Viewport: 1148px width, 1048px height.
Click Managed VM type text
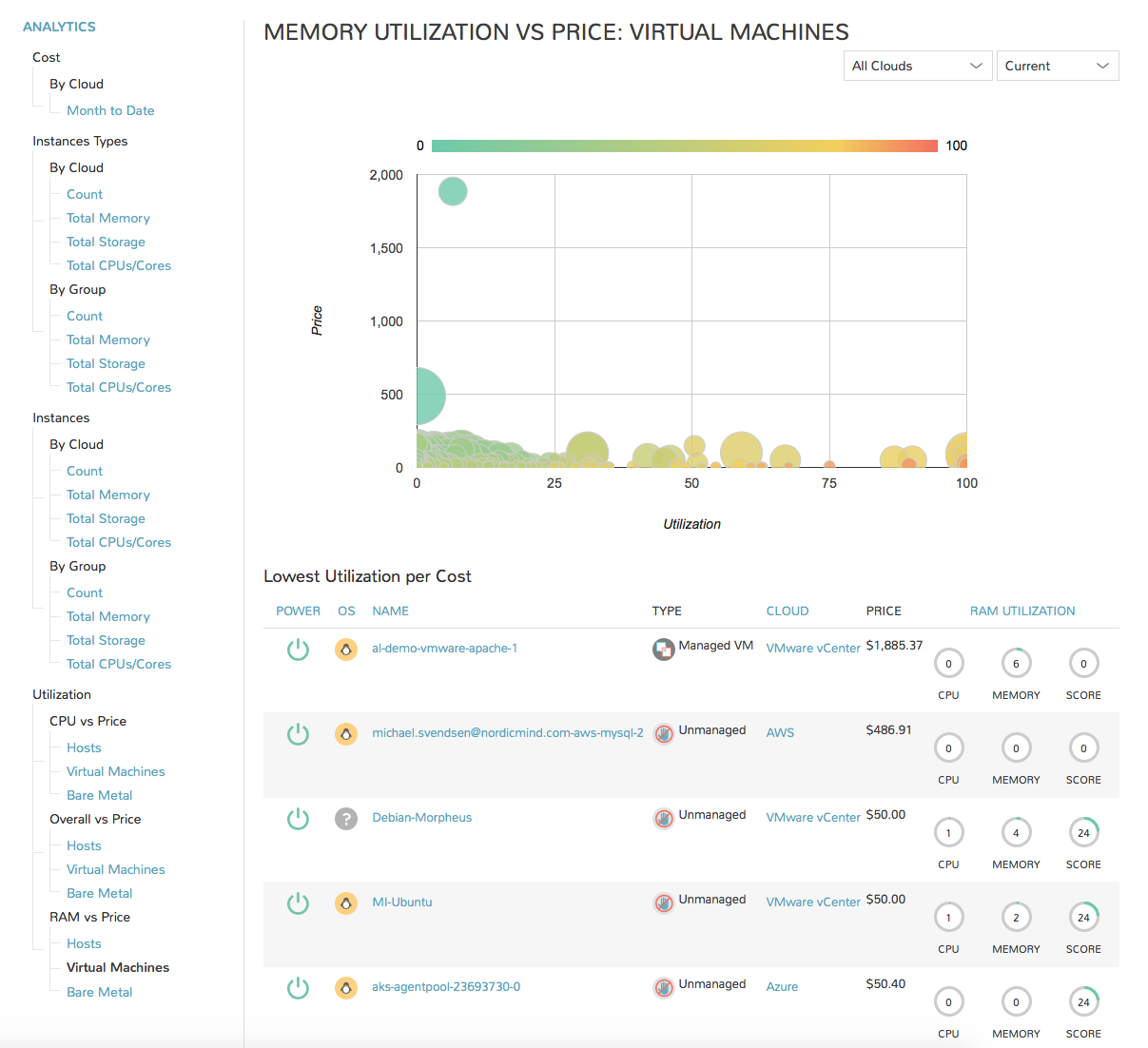point(715,645)
